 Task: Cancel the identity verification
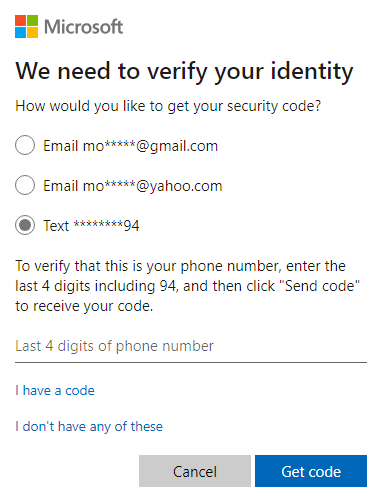point(195,471)
